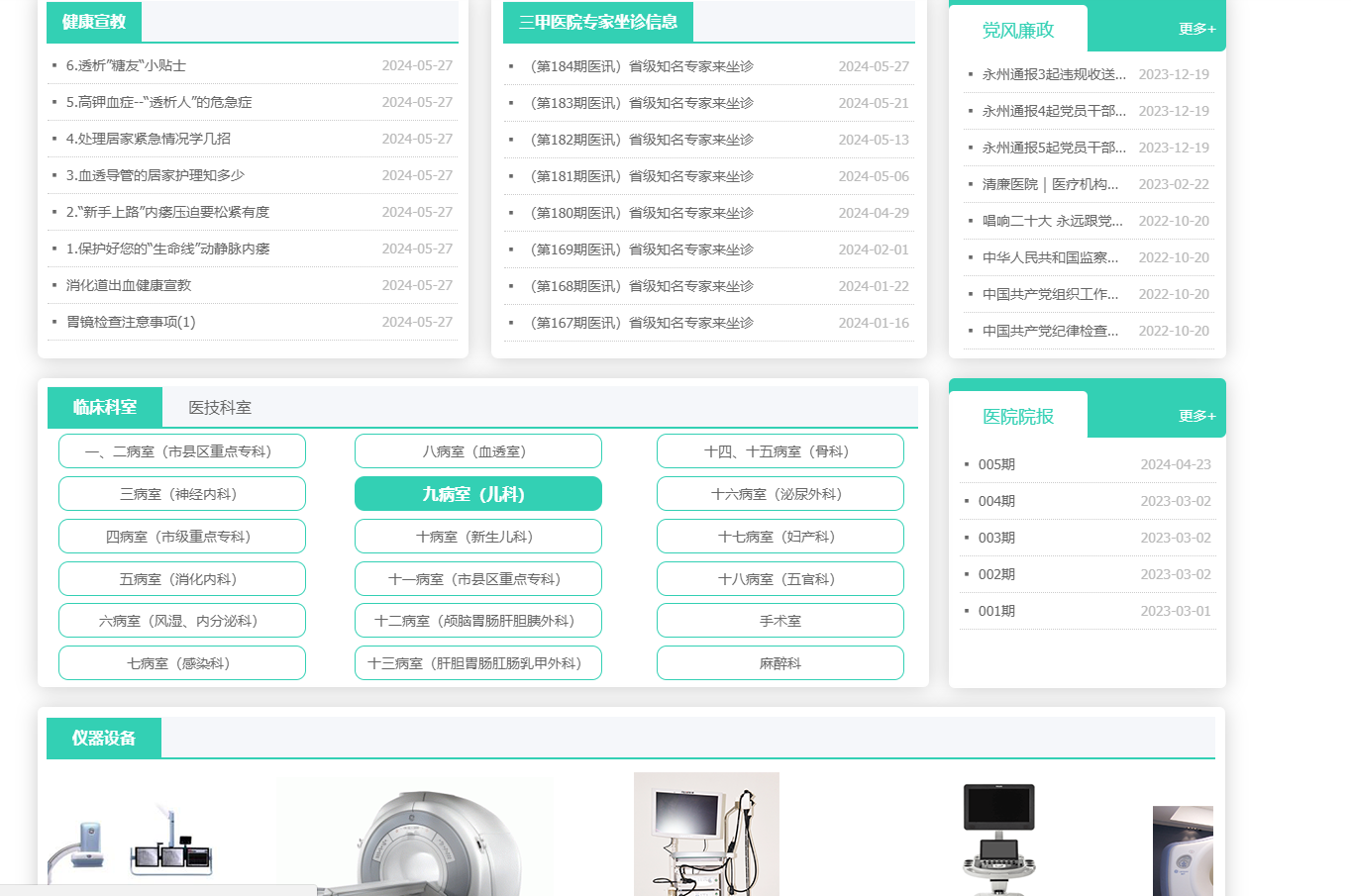Open 胃镜检查注意事项(1) article

pos(131,323)
